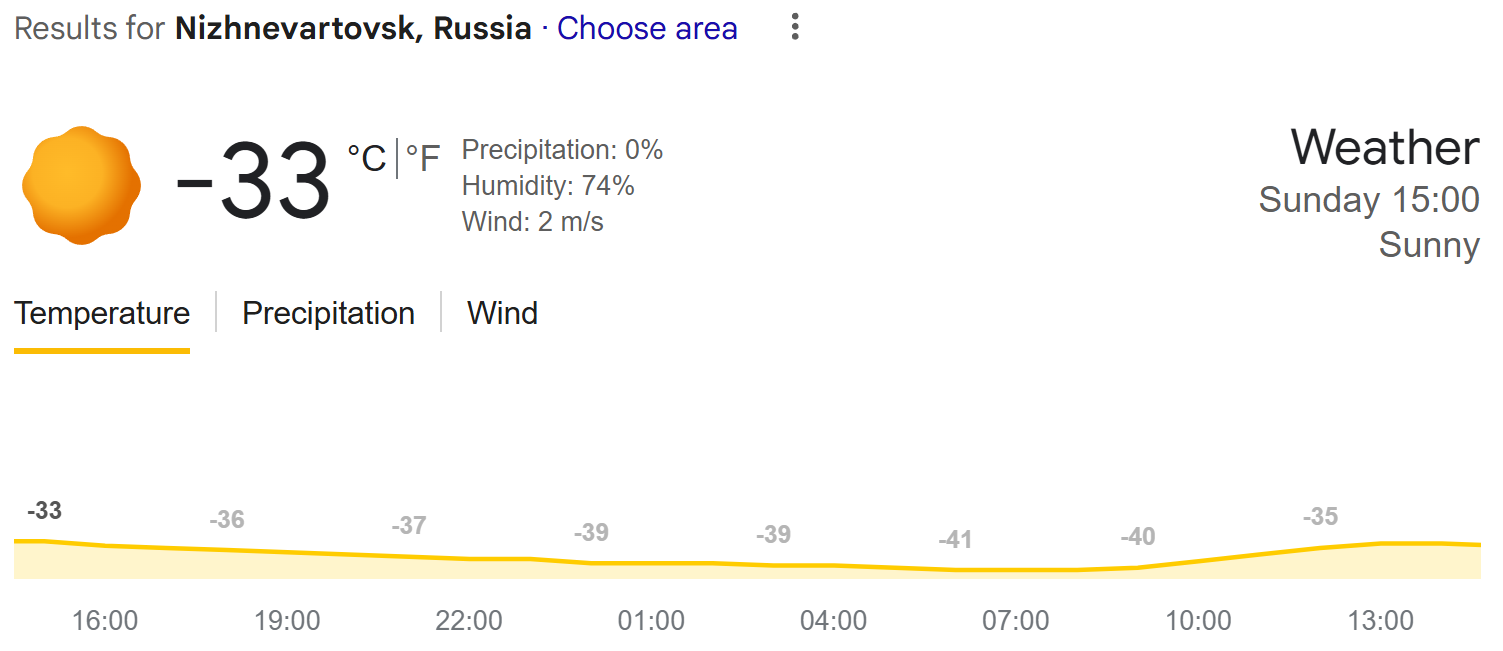Screen dimensions: 1503x651
Task: Switch temperature unit to °F
Action: tap(422, 158)
